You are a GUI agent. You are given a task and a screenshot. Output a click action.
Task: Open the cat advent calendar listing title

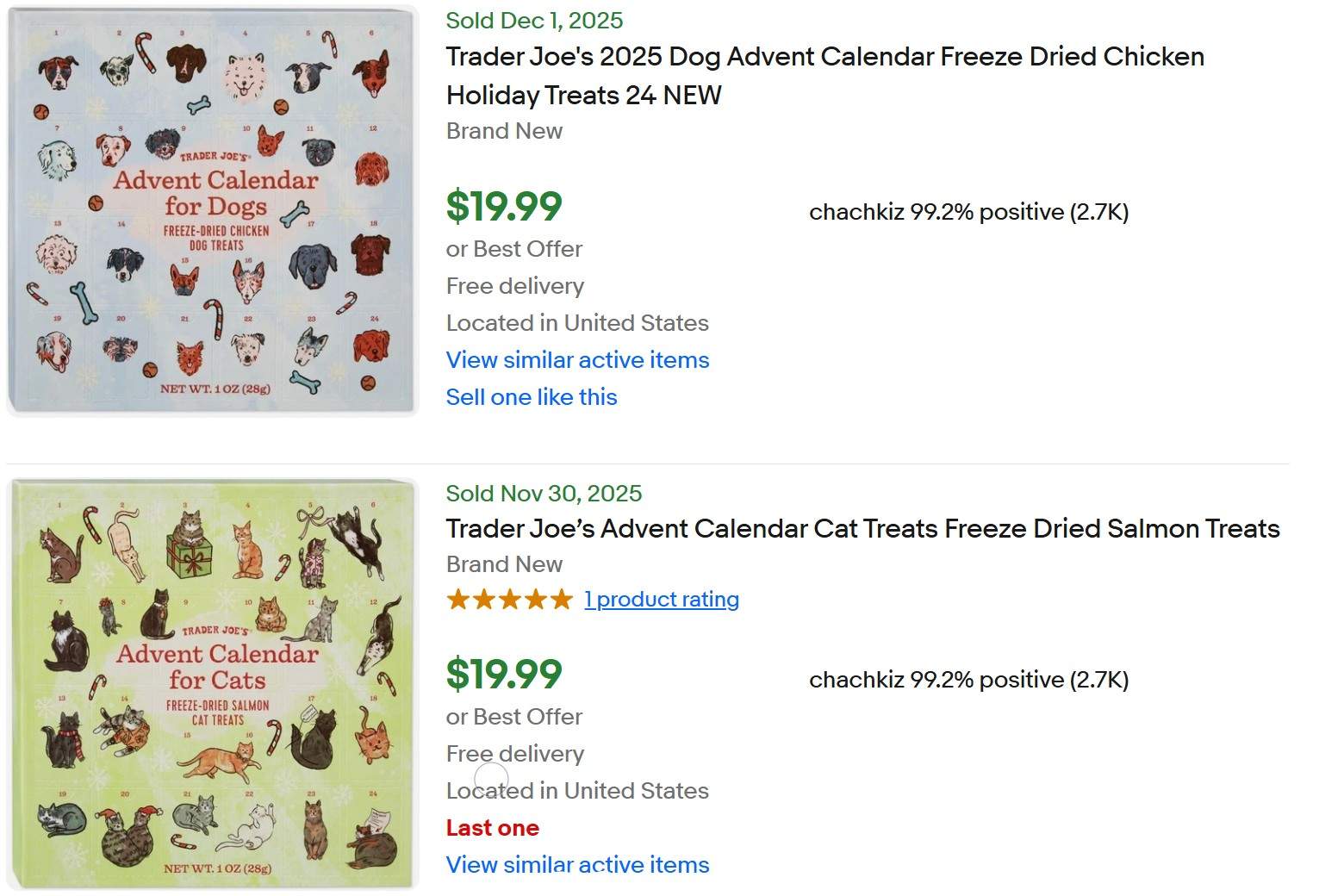click(x=862, y=528)
